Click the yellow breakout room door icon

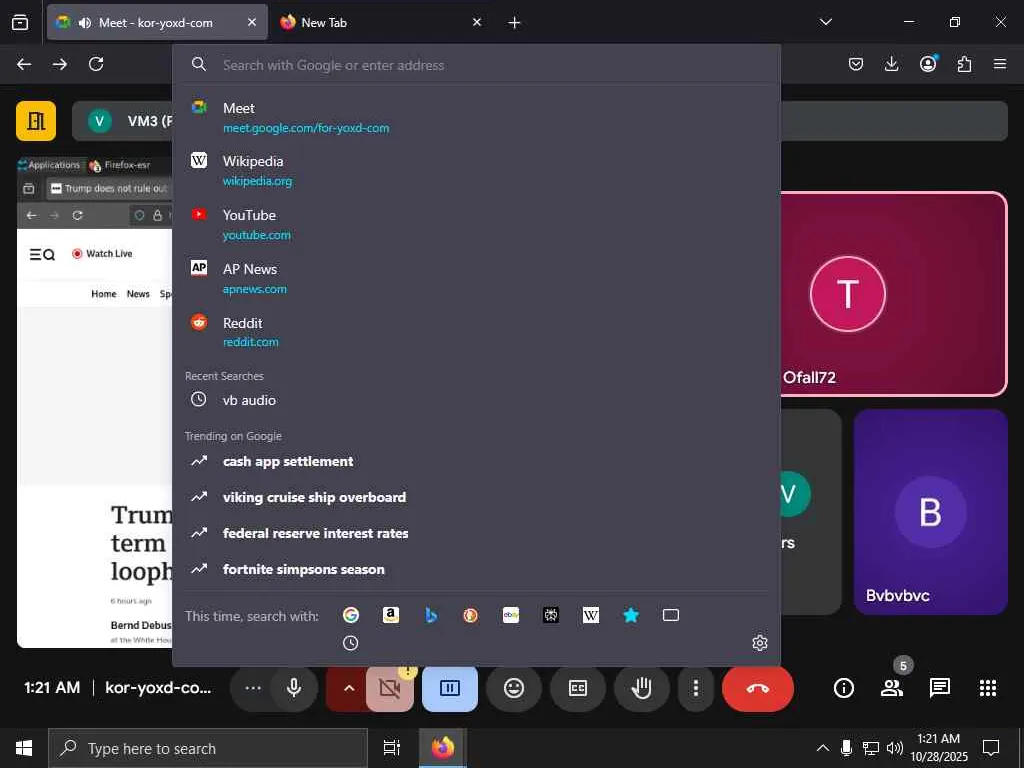point(36,121)
